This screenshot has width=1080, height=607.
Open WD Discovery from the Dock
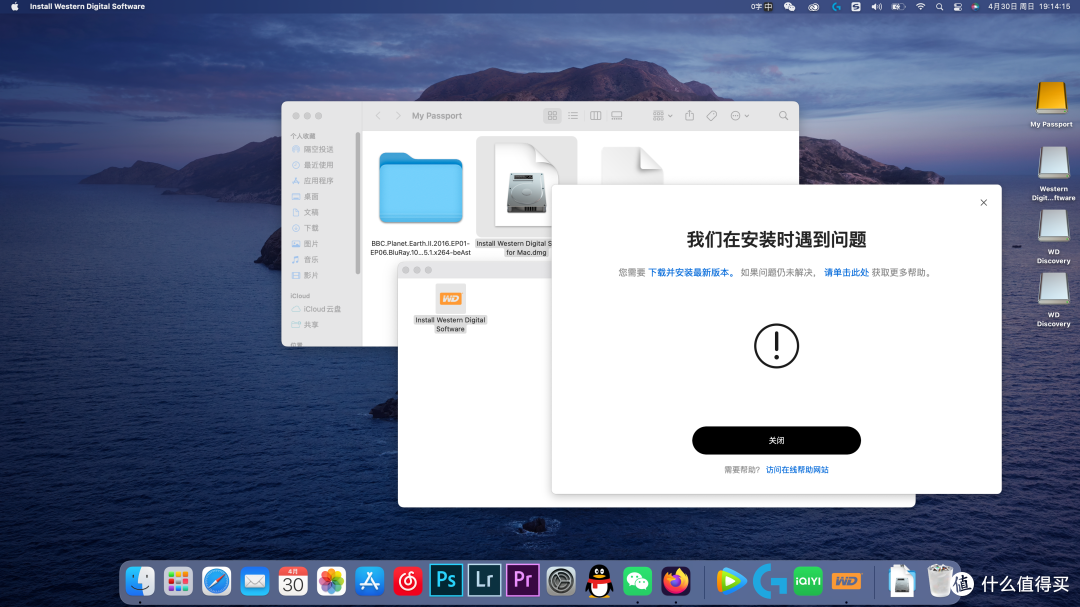click(846, 582)
